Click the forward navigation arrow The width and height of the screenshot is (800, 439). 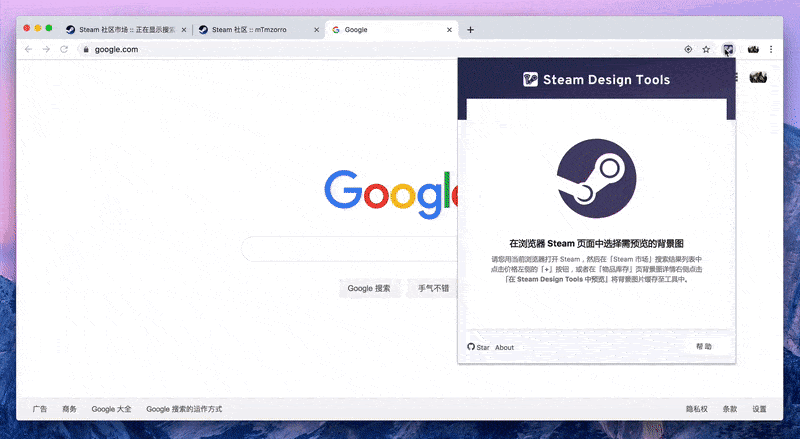46,49
